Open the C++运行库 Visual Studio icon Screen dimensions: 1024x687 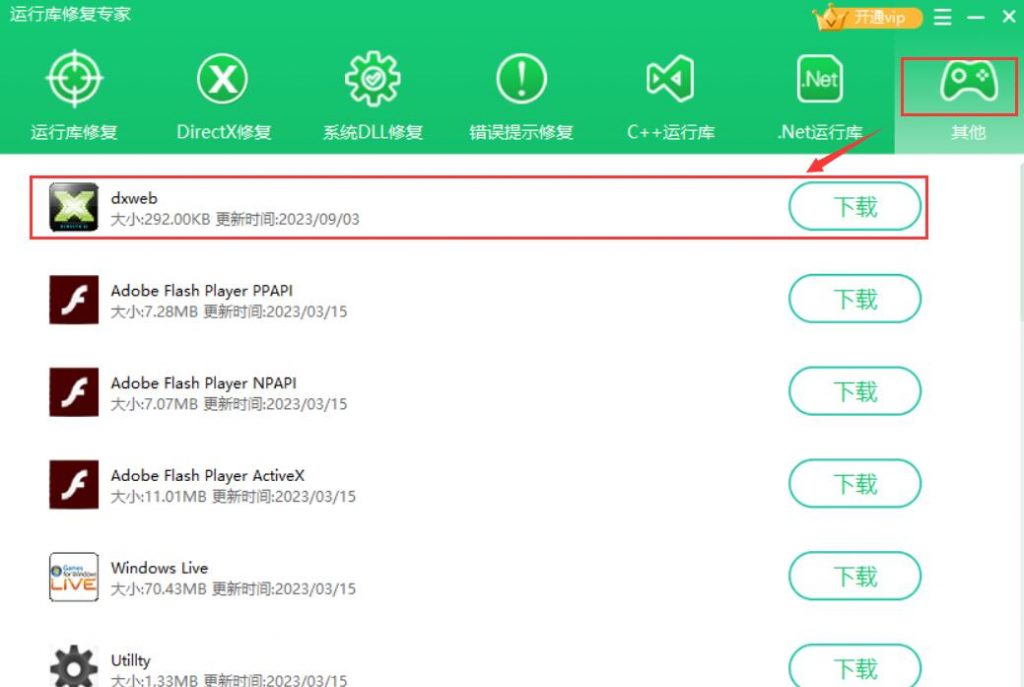point(670,79)
